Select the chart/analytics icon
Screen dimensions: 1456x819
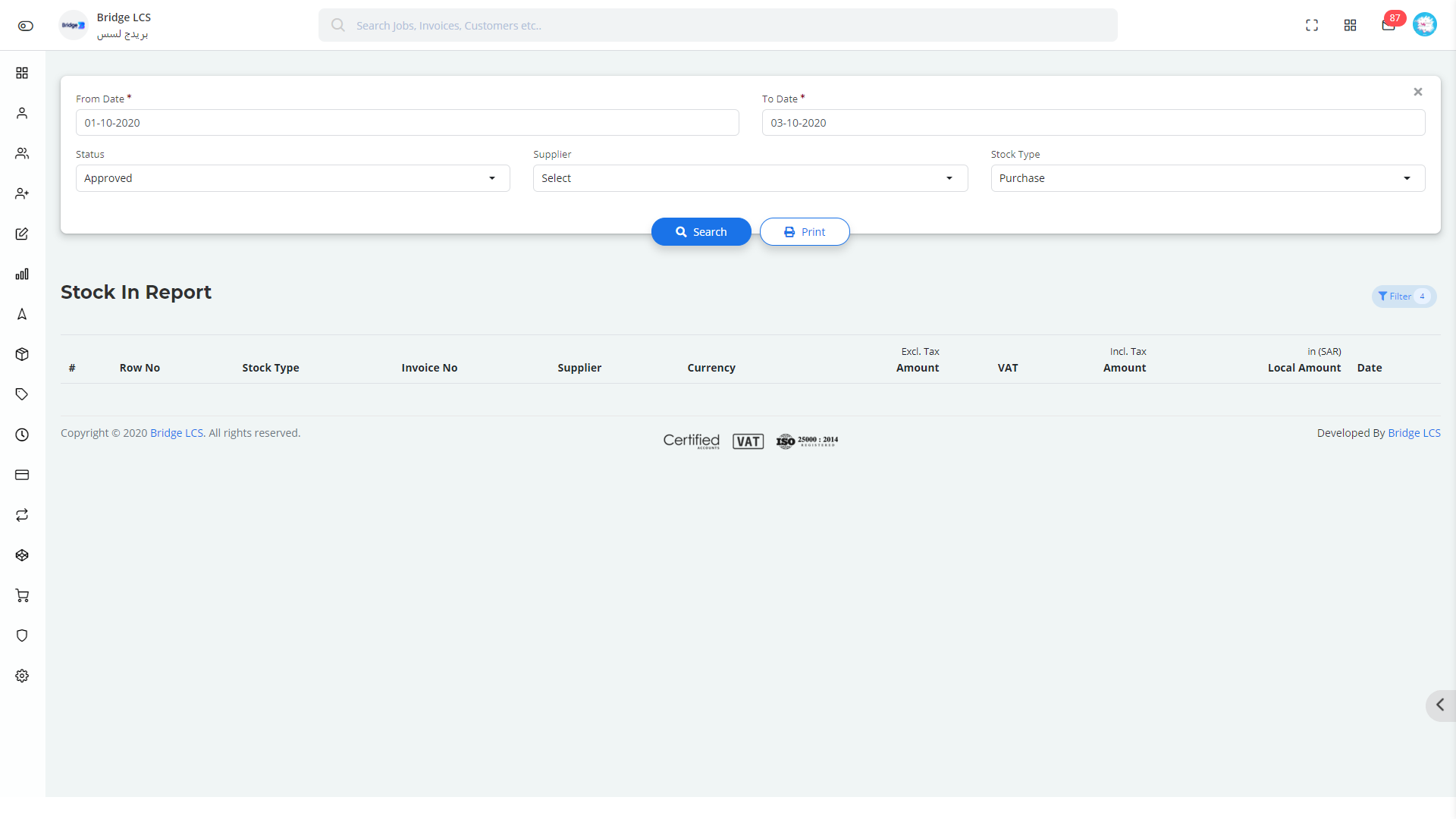click(22, 273)
